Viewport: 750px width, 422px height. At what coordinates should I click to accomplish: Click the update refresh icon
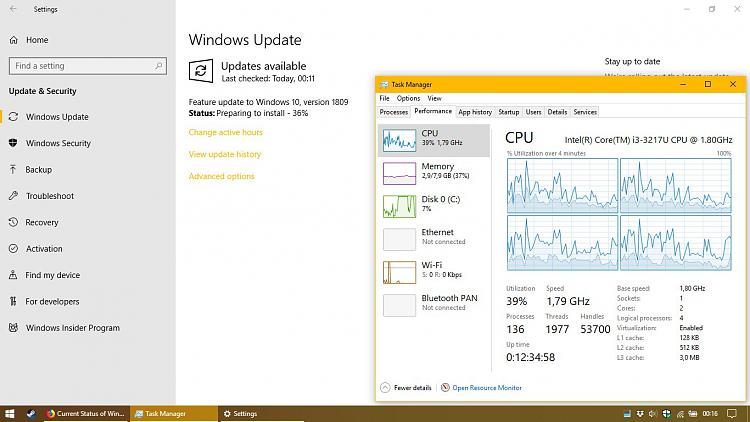201,71
